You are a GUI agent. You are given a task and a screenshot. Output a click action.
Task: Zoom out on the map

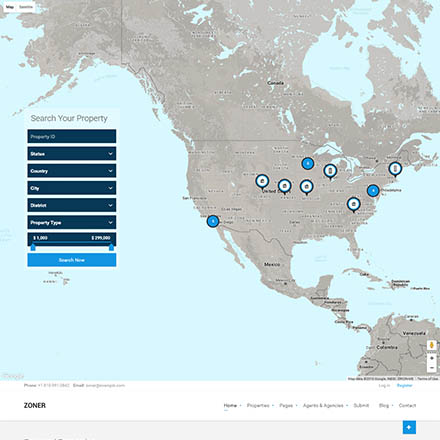432,368
